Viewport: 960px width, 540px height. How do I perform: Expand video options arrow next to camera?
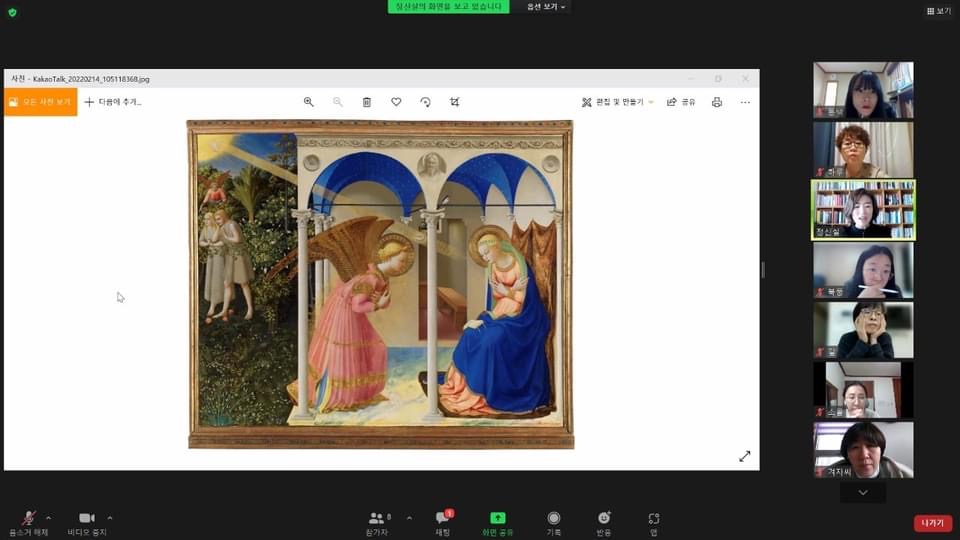[110, 518]
